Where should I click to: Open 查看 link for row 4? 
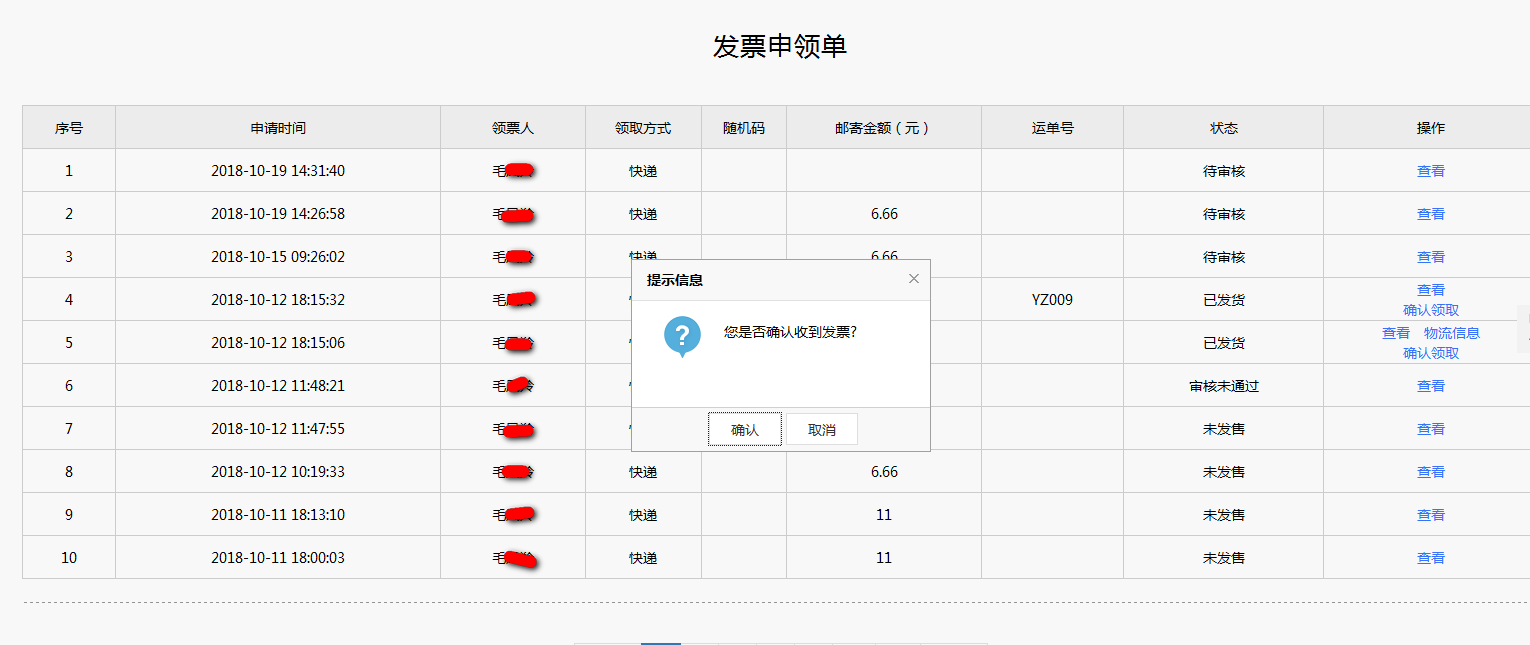pos(1431,290)
